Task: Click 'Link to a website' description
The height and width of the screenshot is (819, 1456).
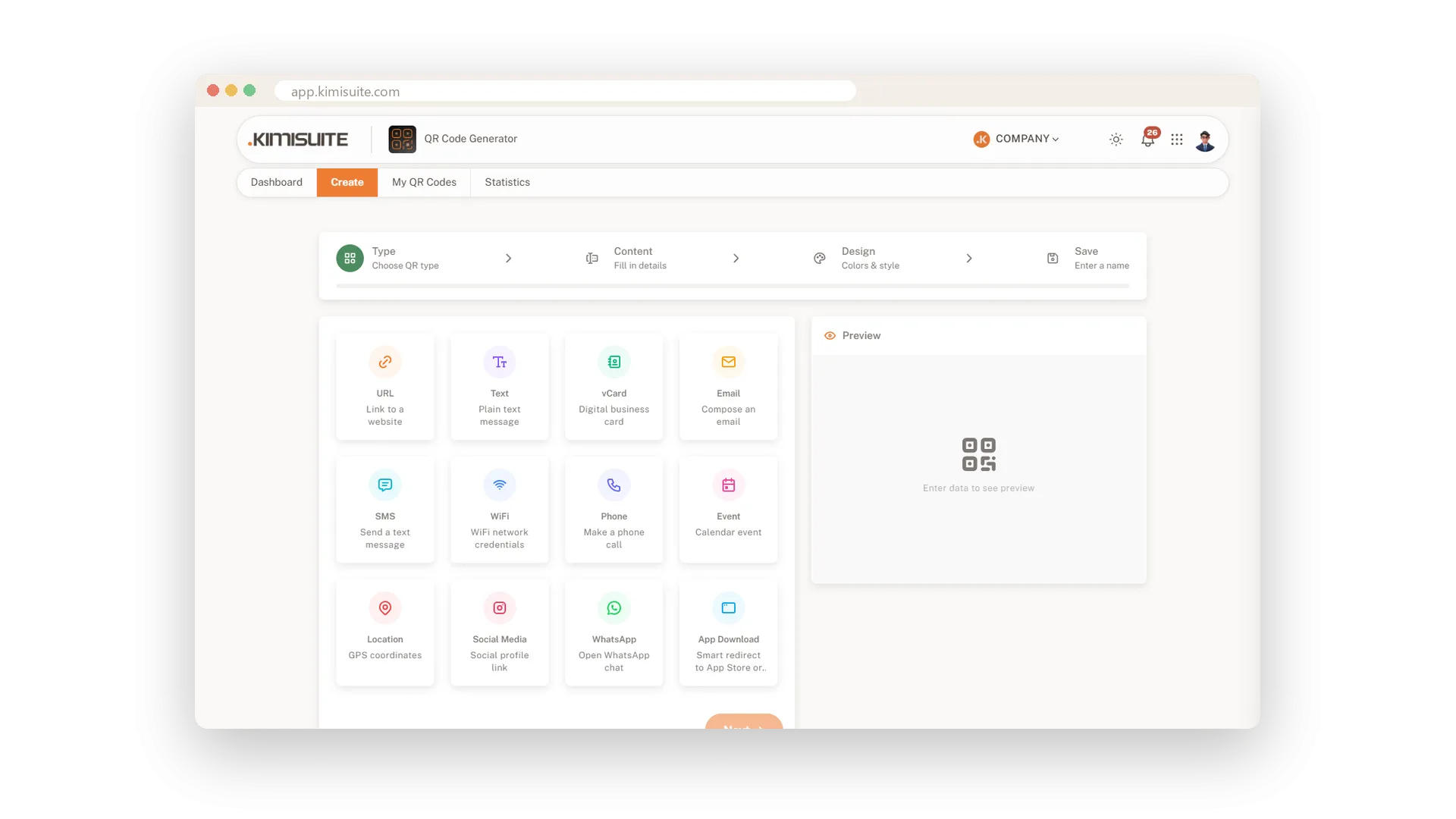Action: 385,416
